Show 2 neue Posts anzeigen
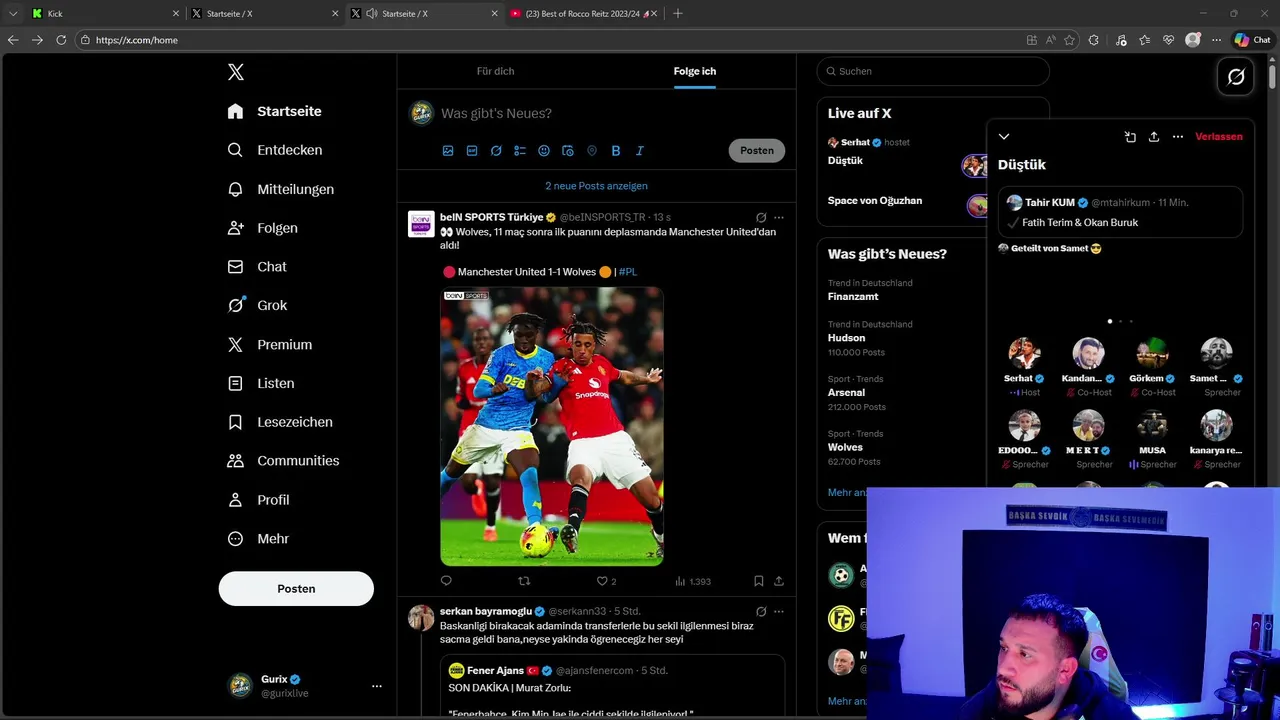 coord(596,186)
